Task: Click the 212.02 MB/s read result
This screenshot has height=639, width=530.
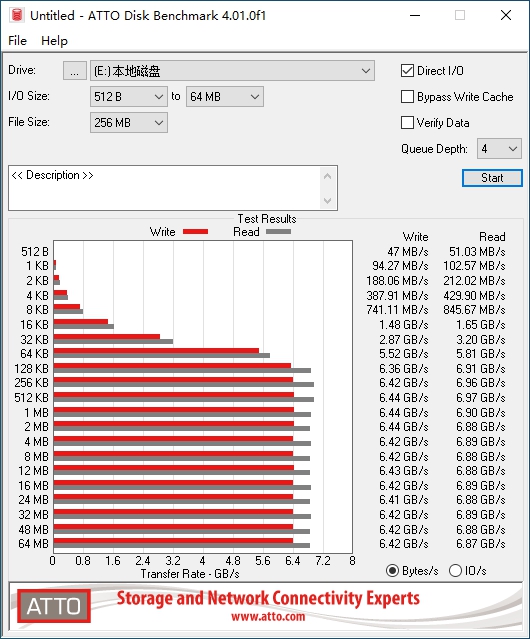Action: [475, 281]
